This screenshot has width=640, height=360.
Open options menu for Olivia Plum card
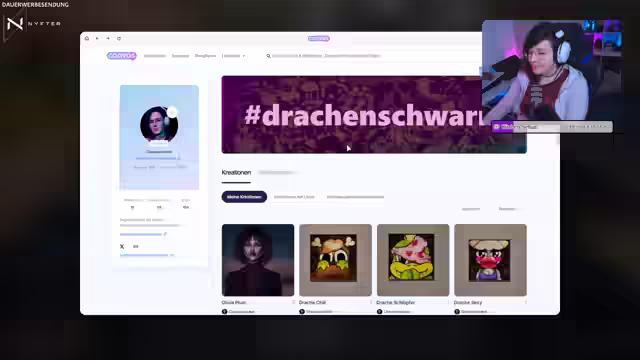tap(293, 302)
